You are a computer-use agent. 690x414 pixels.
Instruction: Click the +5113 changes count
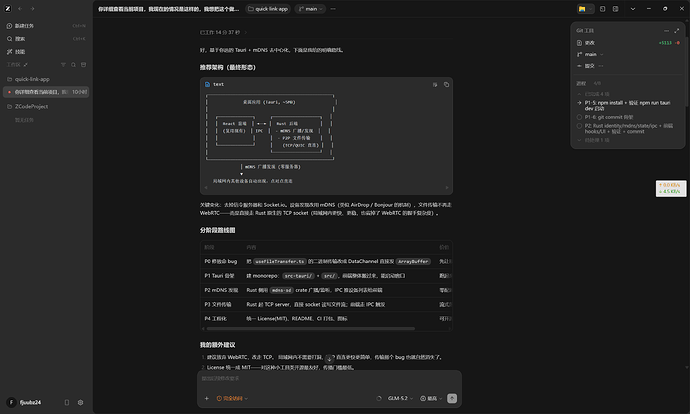pos(665,43)
